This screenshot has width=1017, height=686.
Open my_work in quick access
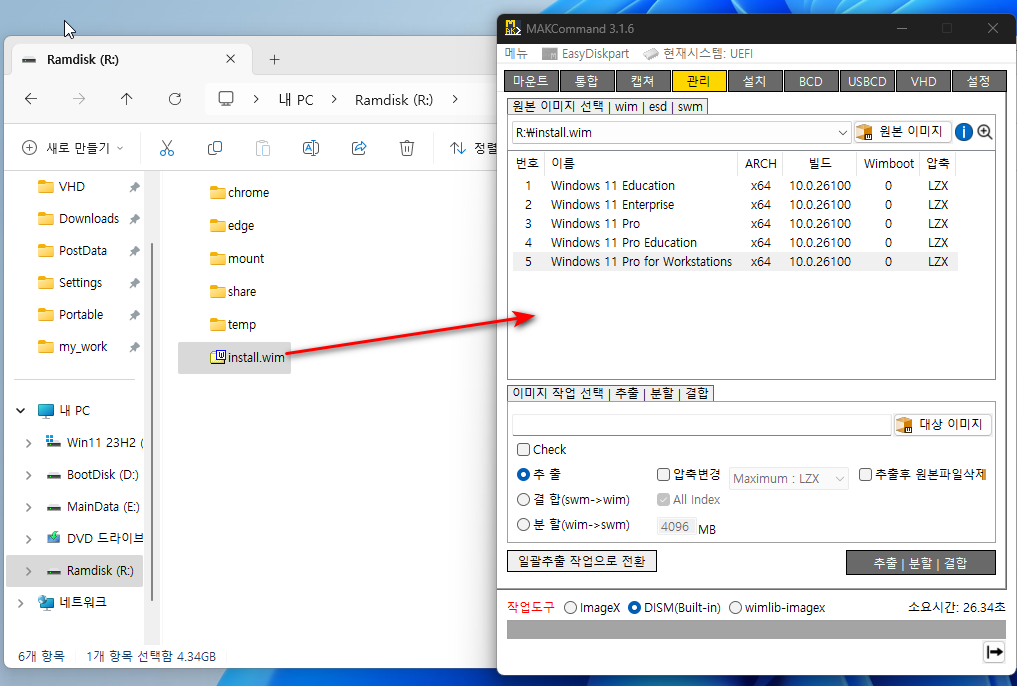click(x=73, y=347)
